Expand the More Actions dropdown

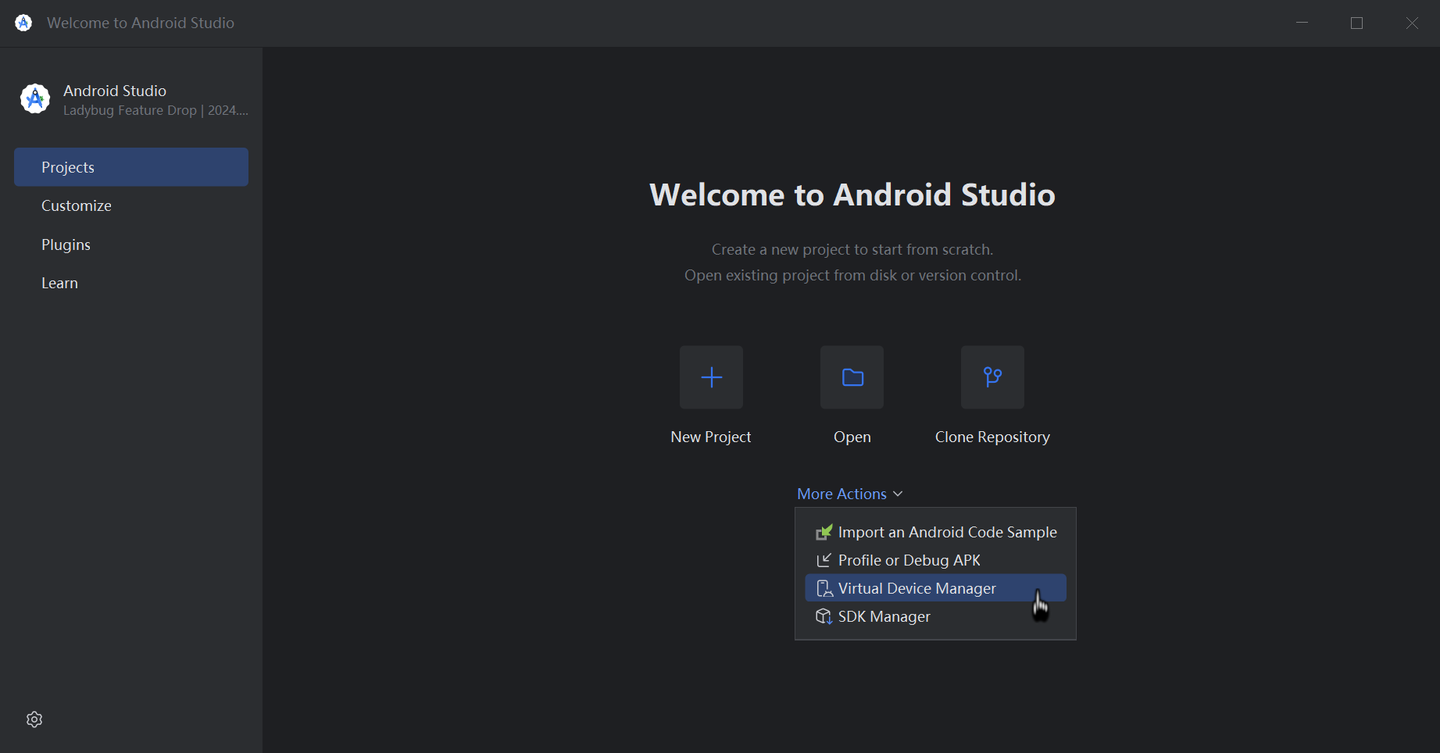pos(849,493)
